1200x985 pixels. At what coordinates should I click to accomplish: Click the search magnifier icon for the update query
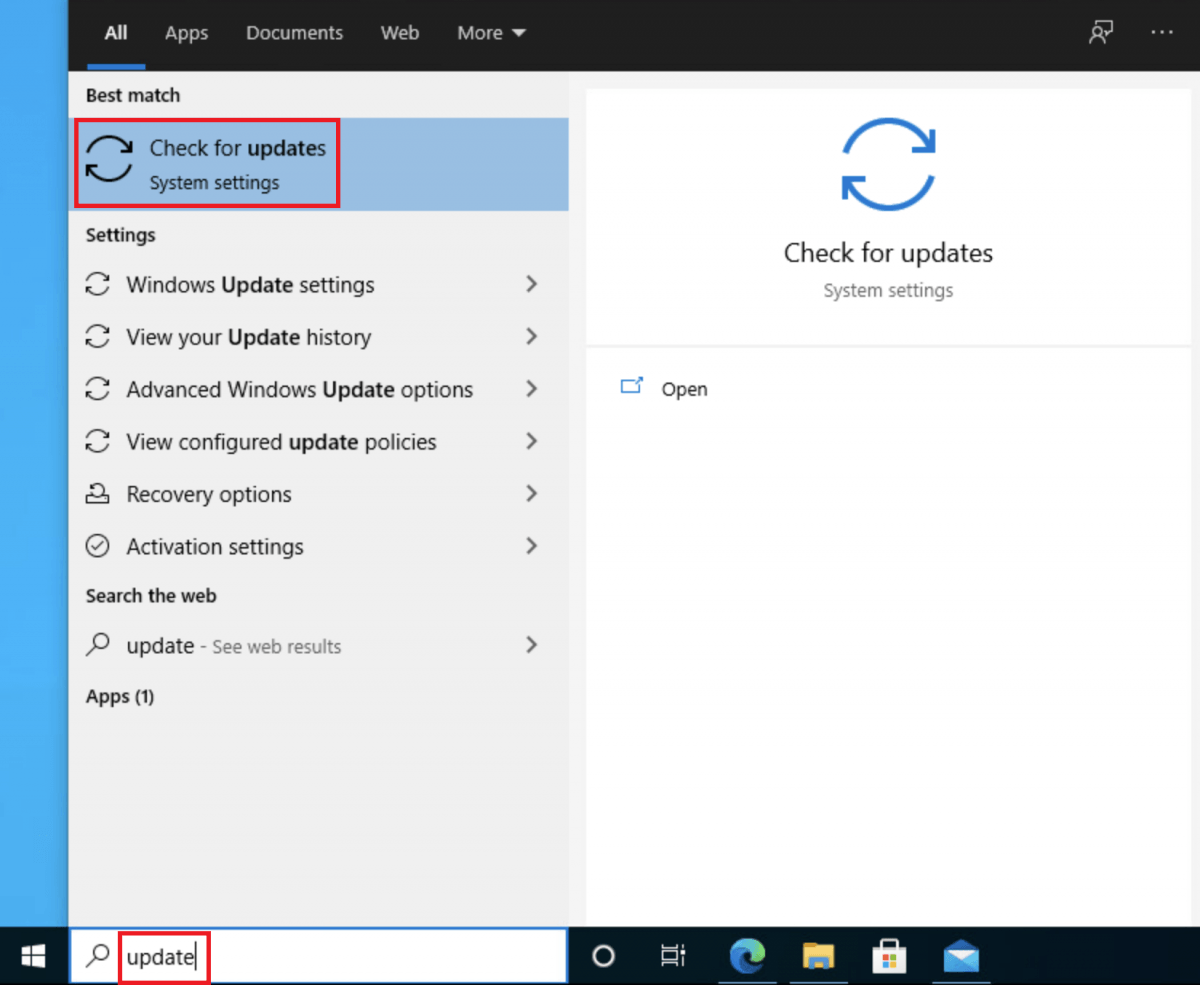[x=96, y=956]
